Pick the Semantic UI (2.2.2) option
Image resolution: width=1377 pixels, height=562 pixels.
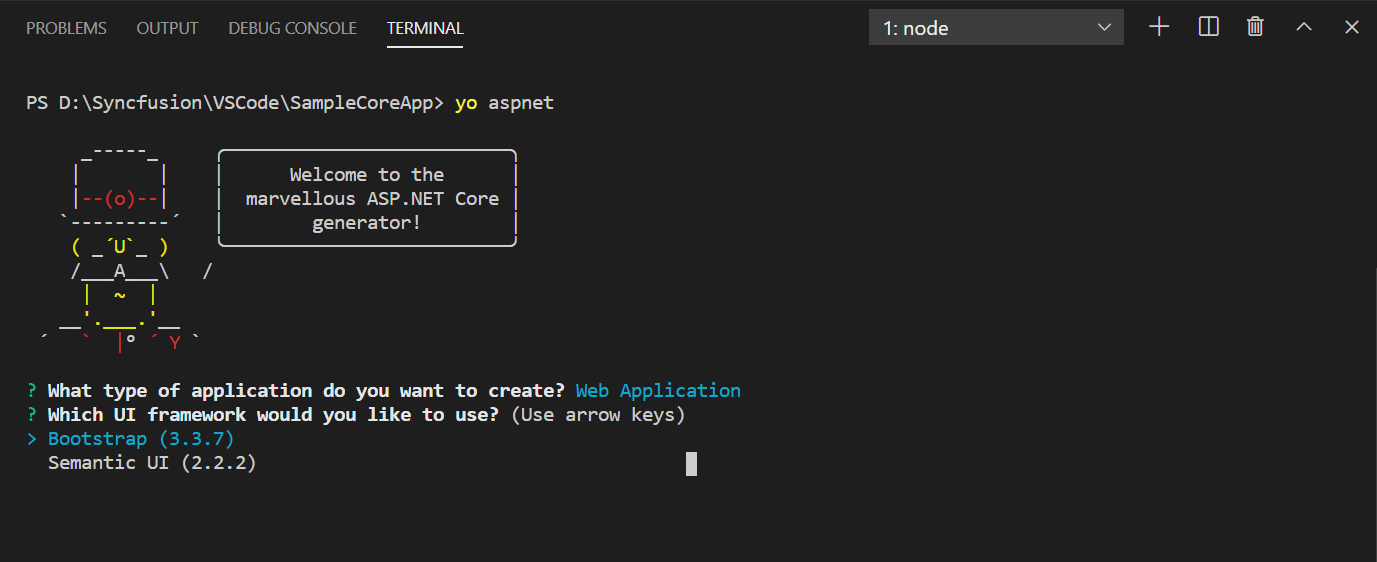152,463
